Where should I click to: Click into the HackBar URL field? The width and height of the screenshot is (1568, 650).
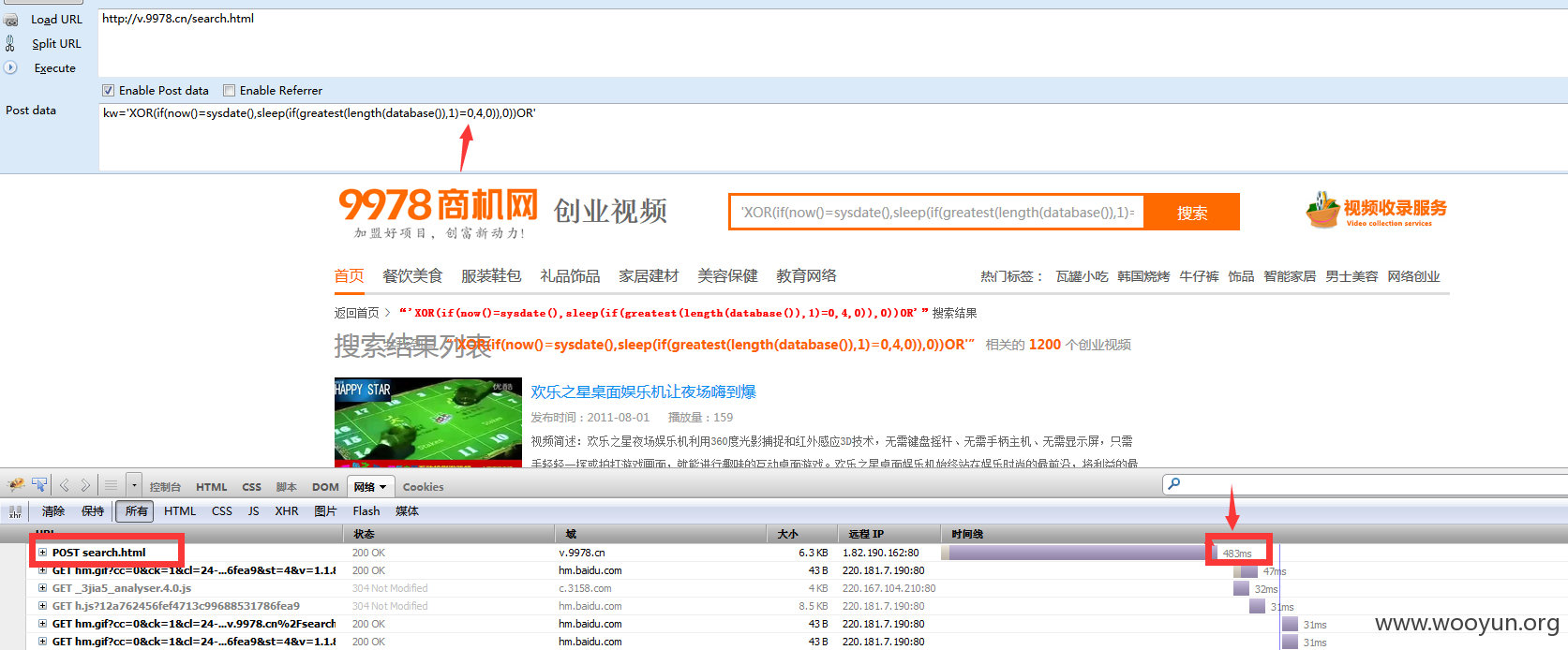tap(832, 42)
